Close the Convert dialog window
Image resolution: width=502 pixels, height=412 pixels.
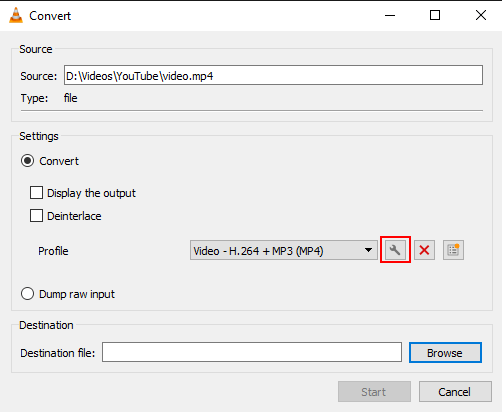tap(481, 15)
